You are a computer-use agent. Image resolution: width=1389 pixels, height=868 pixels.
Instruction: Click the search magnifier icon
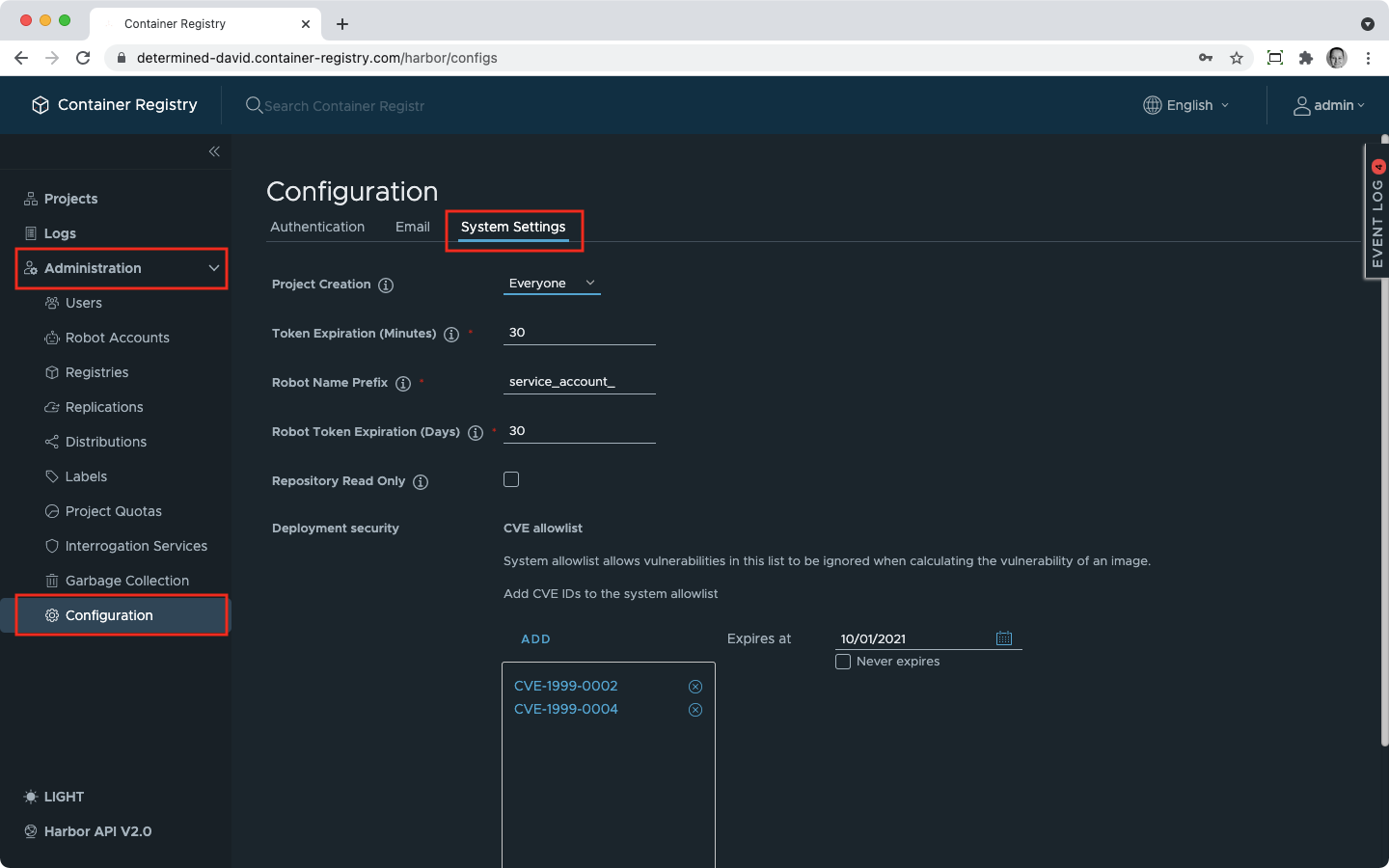(254, 105)
